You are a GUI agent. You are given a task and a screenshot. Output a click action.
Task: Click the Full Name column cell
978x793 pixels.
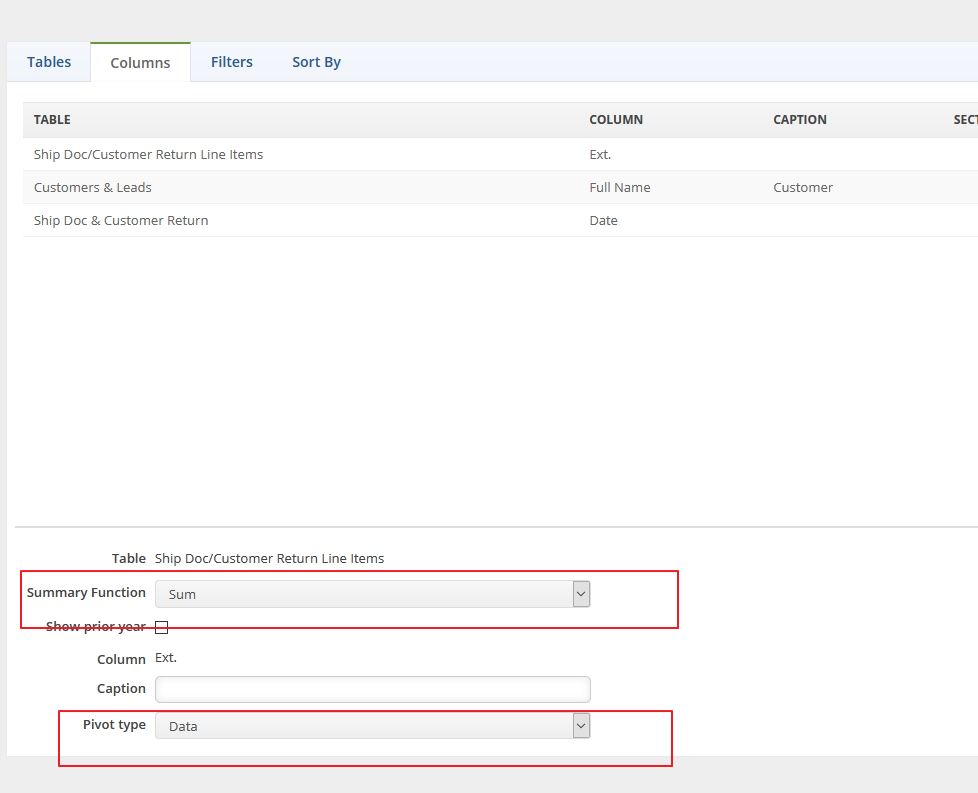coord(620,188)
